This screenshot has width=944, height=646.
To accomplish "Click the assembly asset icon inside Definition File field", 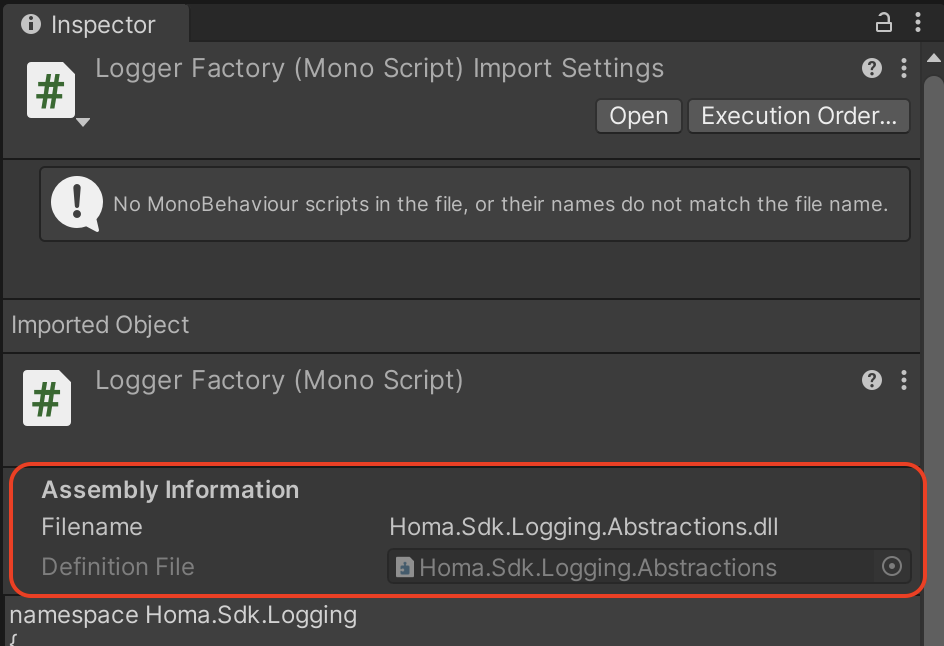I will [x=404, y=567].
